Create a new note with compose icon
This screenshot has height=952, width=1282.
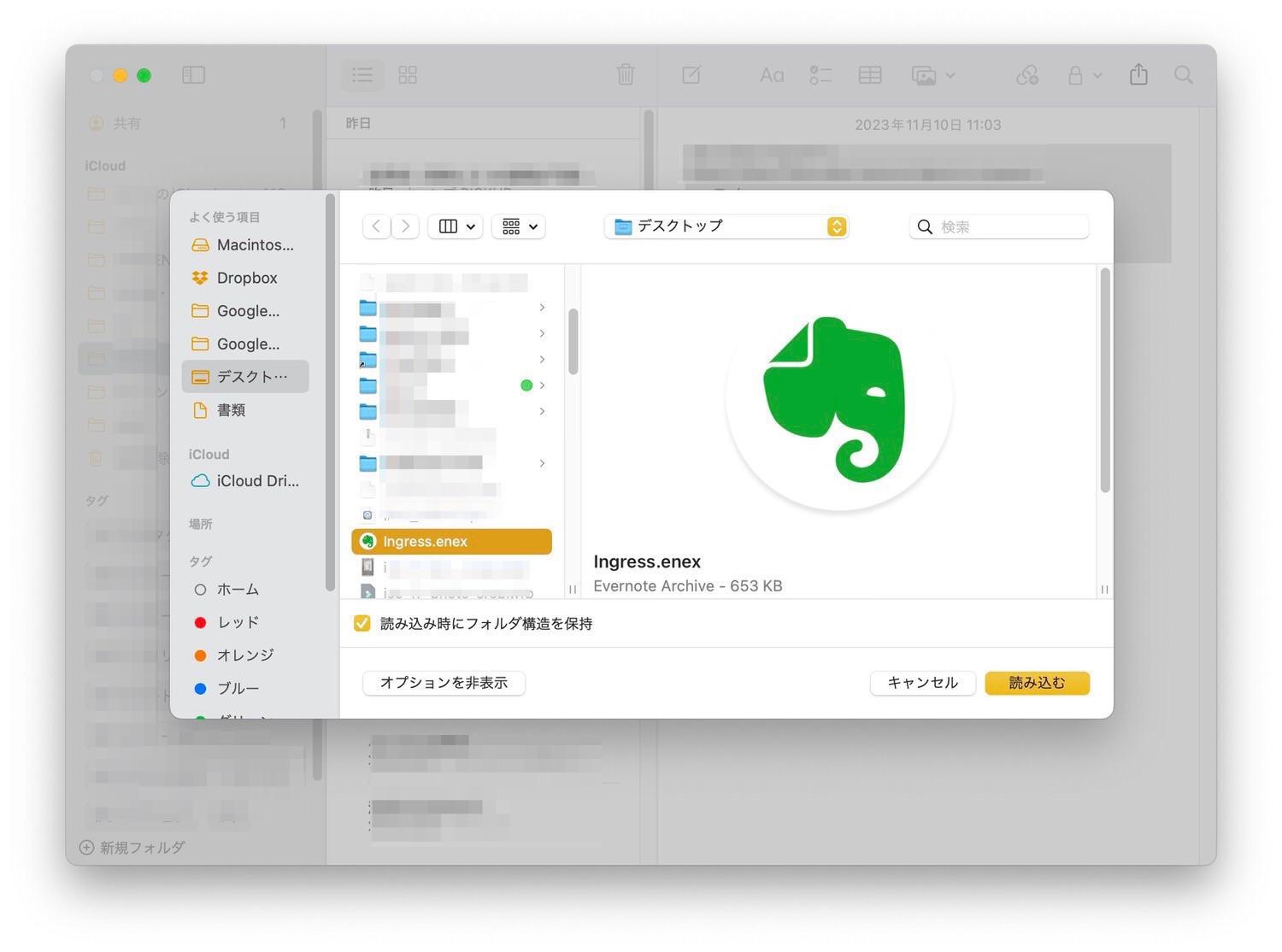[x=691, y=75]
